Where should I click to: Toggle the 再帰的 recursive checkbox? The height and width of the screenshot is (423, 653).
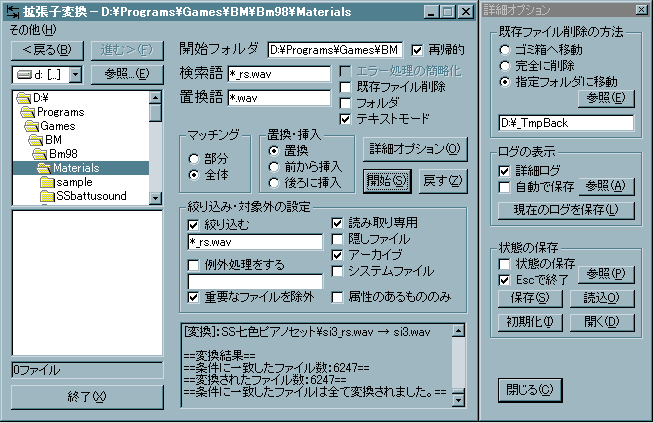pyautogui.click(x=416, y=49)
